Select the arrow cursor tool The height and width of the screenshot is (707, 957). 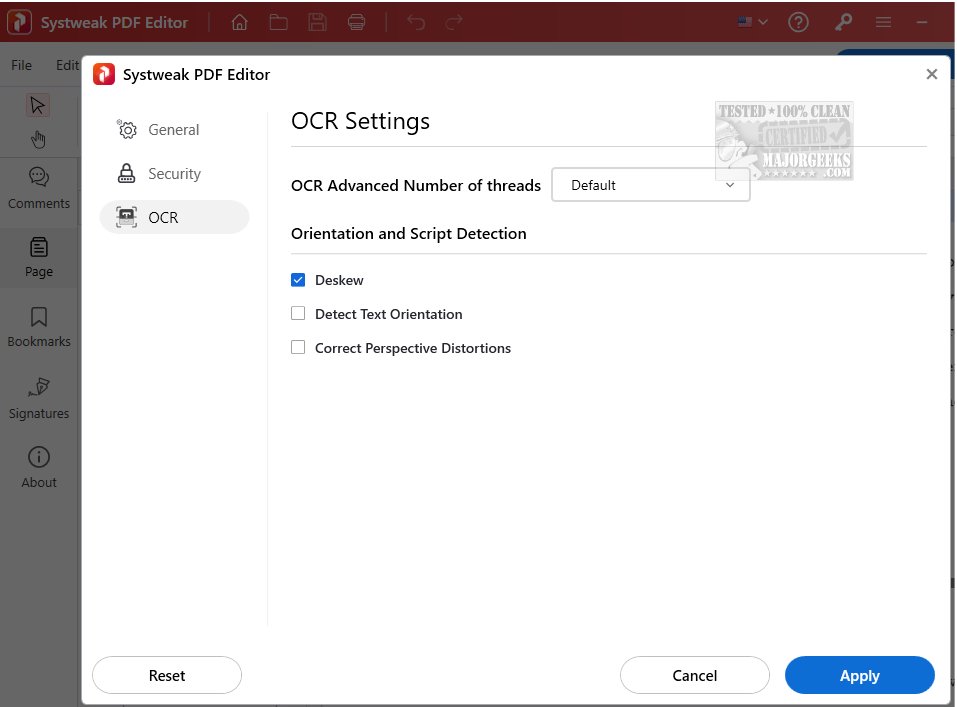coord(38,105)
